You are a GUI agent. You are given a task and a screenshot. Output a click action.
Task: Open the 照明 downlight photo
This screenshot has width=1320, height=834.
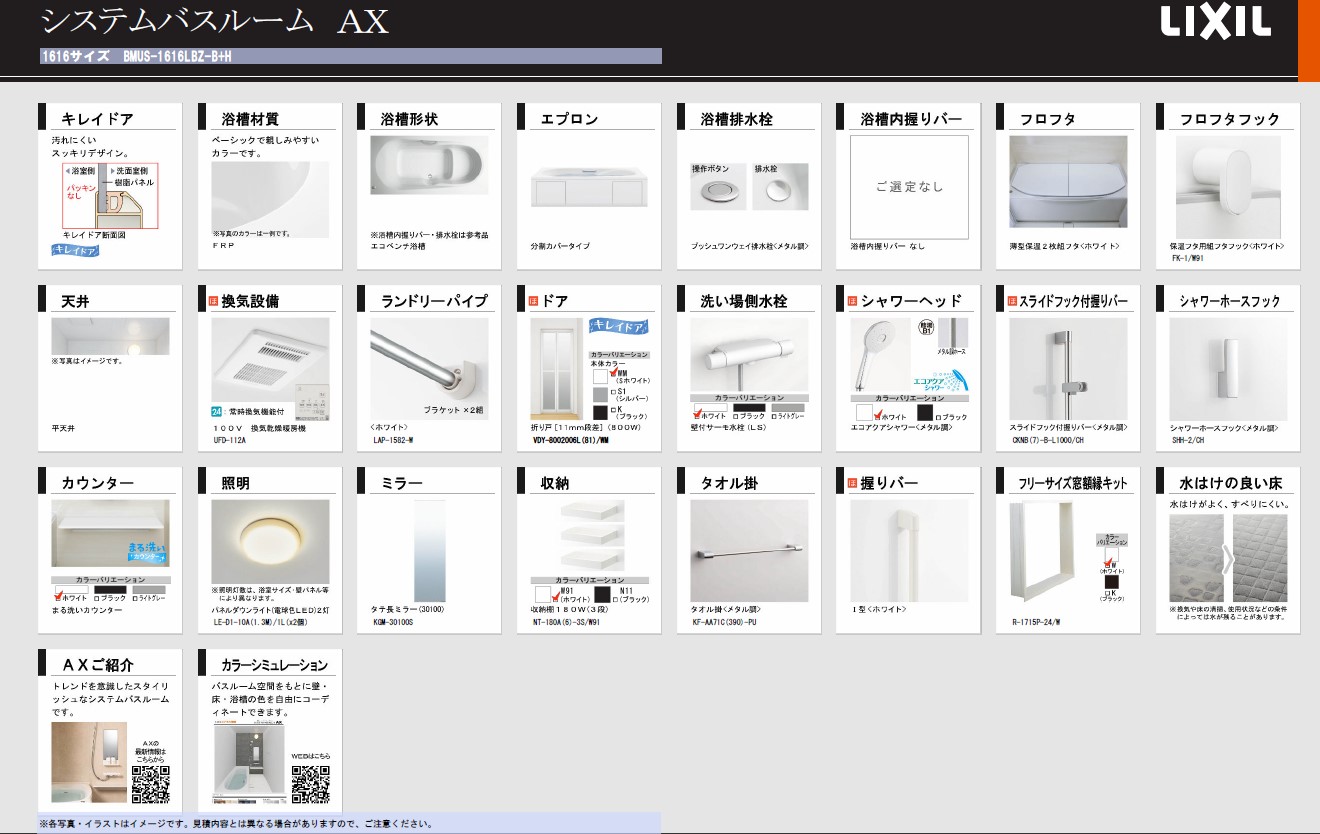pyautogui.click(x=270, y=542)
